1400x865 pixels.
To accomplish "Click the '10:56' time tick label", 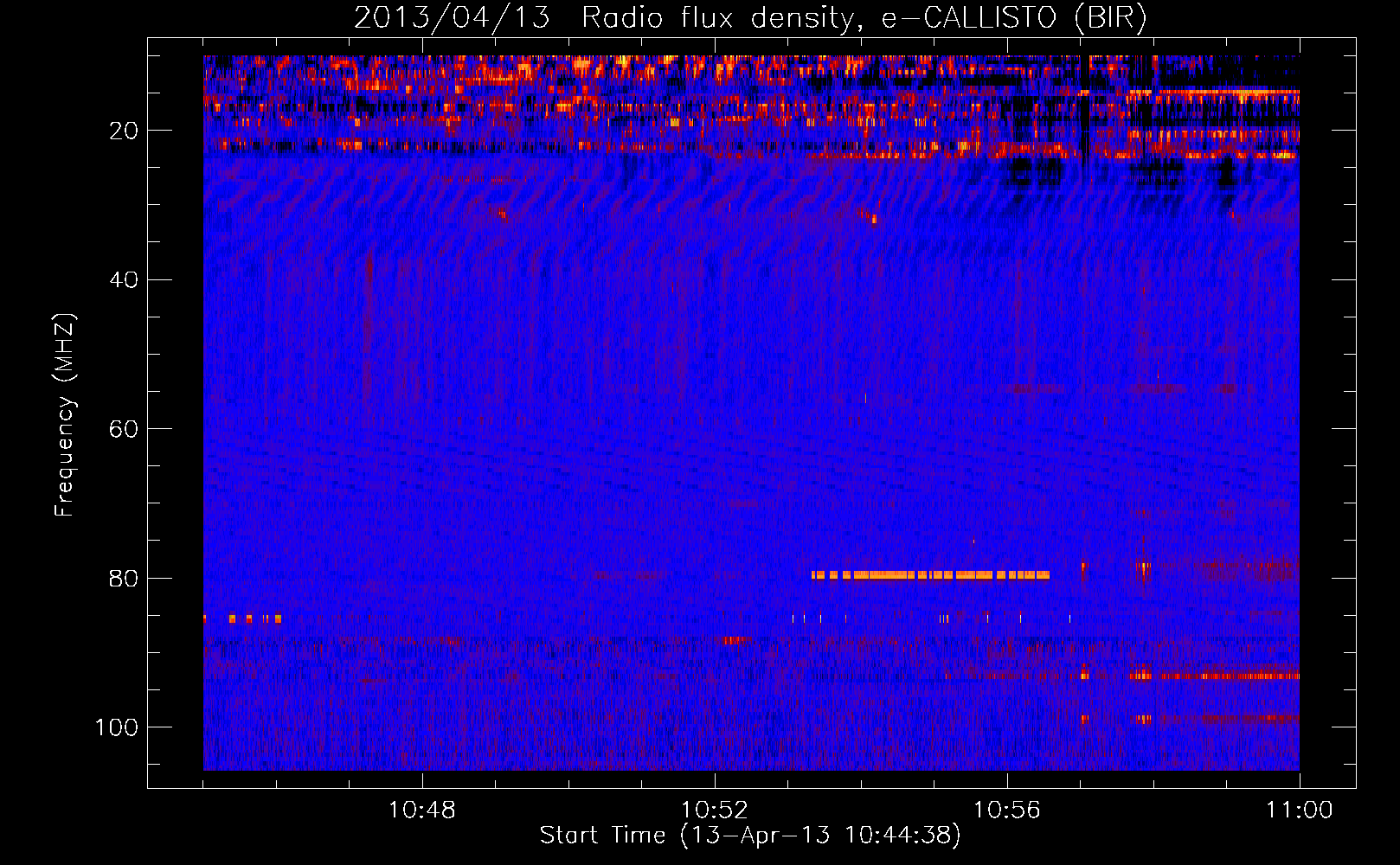I will click(1007, 811).
